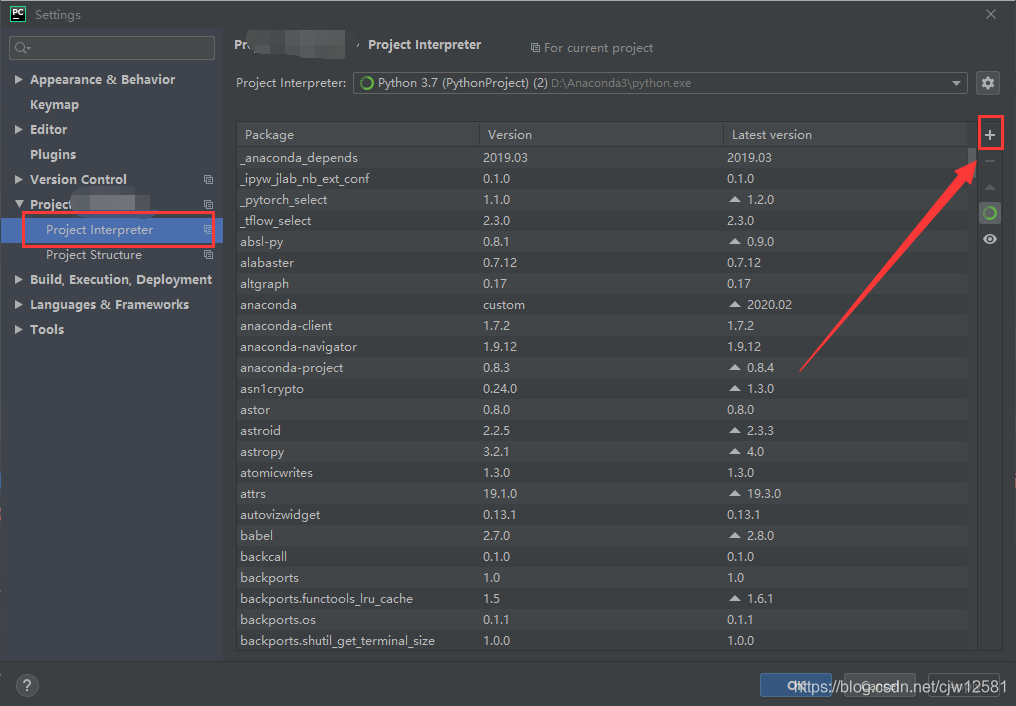Click the help question mark button
Viewport: 1016px width, 706px height.
click(x=27, y=685)
